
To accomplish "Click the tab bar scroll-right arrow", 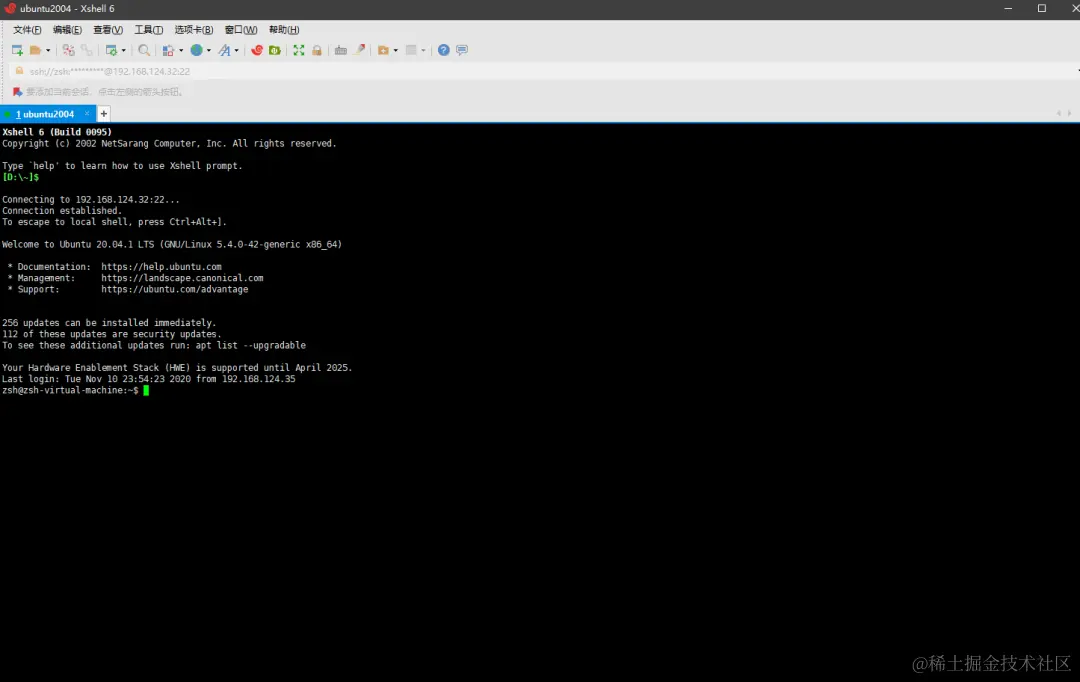I will point(1069,114).
